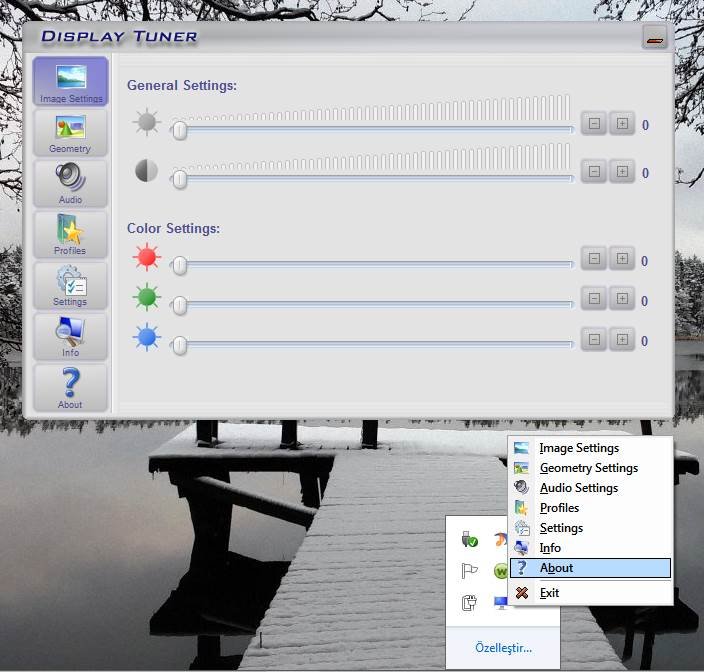Increase green level with plus button
The width and height of the screenshot is (704, 672).
pyautogui.click(x=622, y=298)
